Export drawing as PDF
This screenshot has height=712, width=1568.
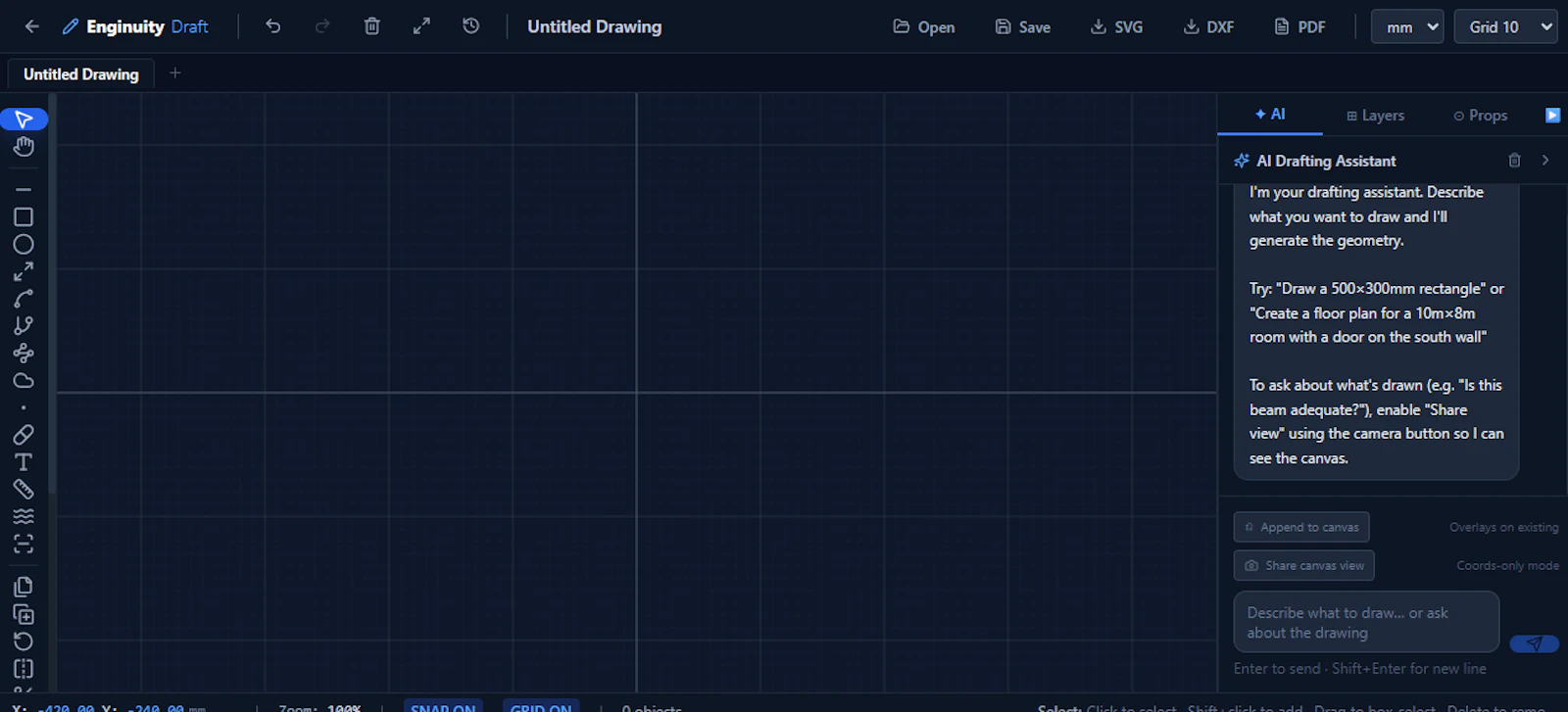1300,26
